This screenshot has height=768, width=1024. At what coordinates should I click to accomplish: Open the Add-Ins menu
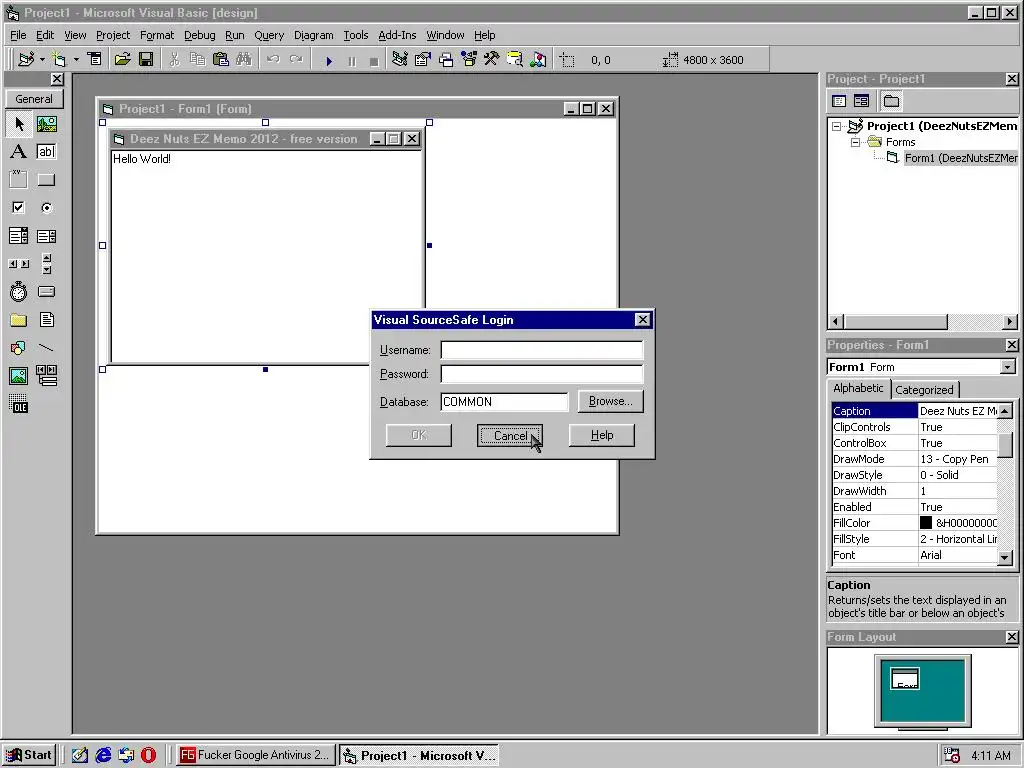(397, 35)
